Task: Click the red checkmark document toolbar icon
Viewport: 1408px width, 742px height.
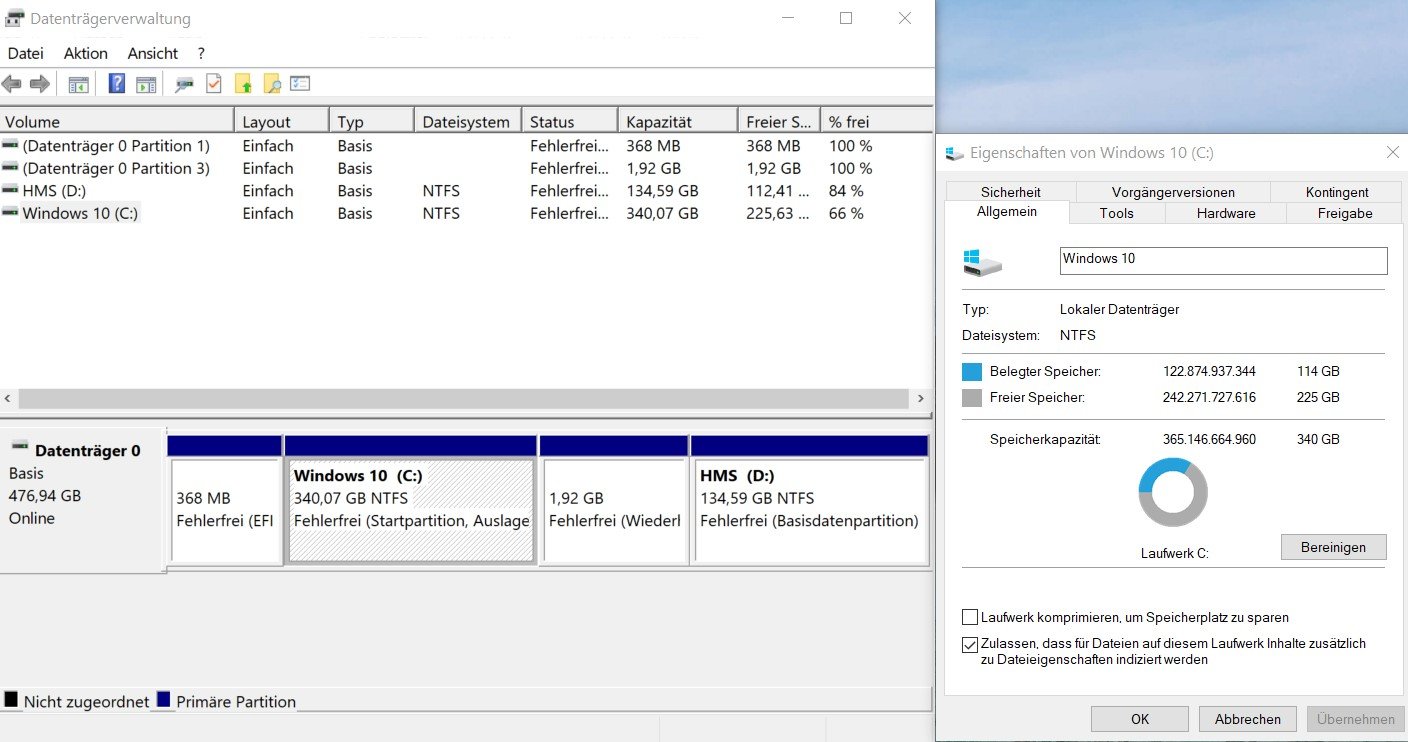Action: 213,84
